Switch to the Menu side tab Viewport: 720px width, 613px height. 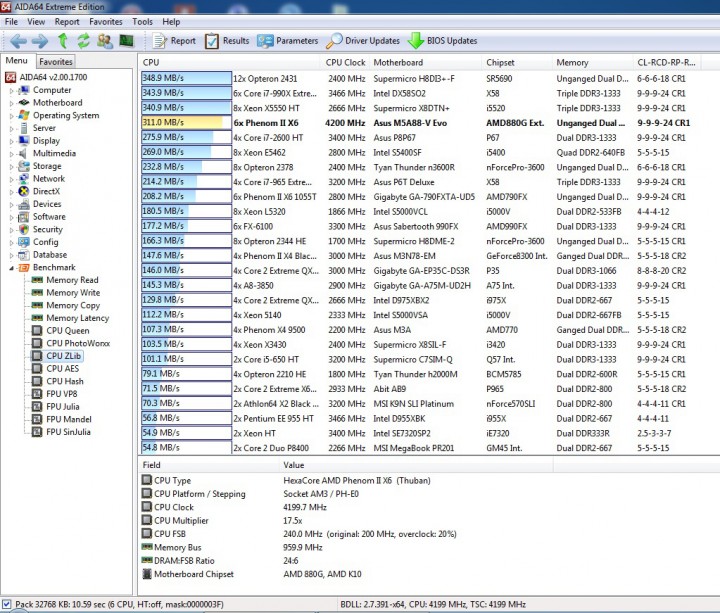click(x=17, y=61)
